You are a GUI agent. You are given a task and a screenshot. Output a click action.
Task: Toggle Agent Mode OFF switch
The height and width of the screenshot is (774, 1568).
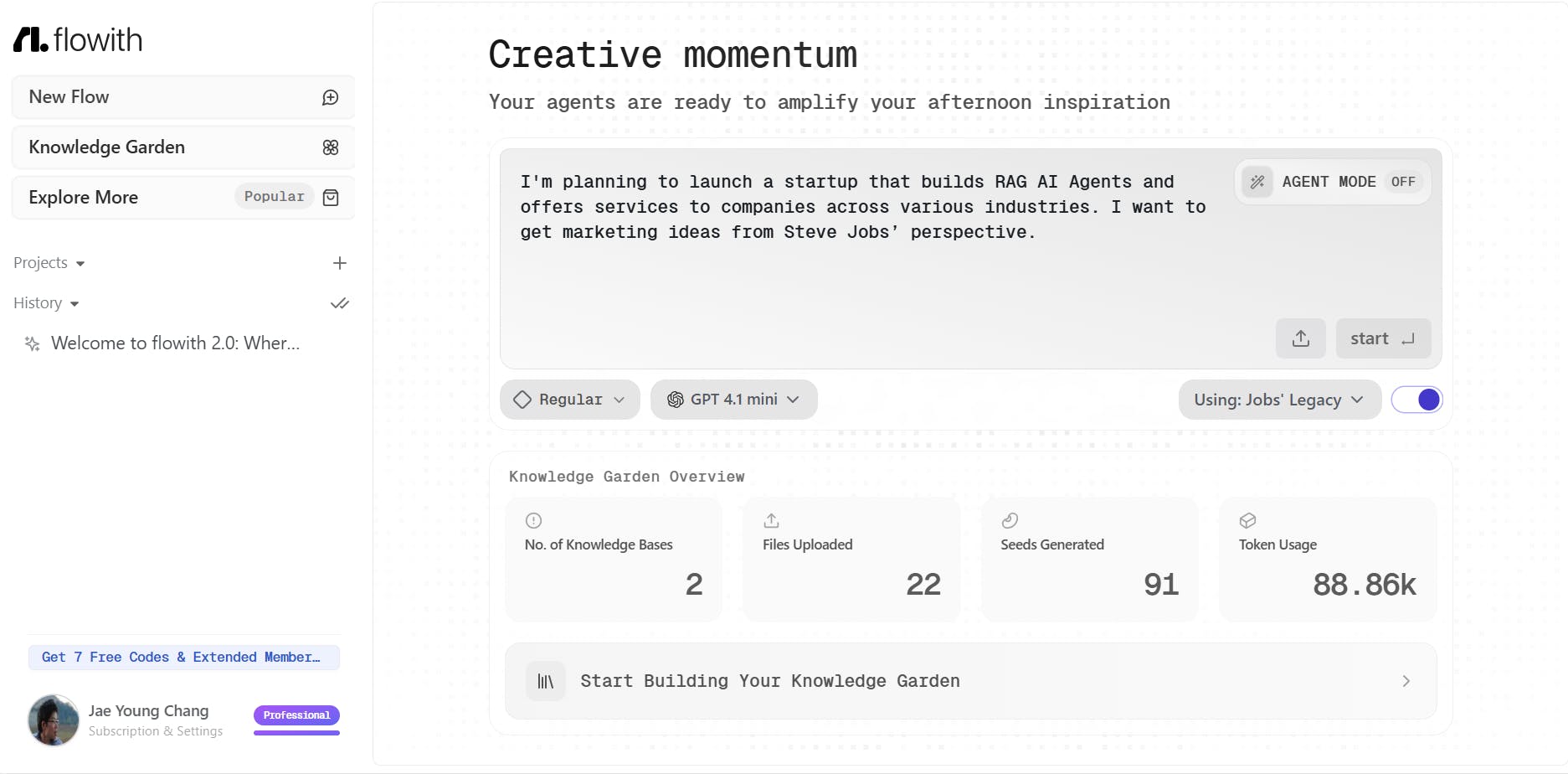(1403, 182)
